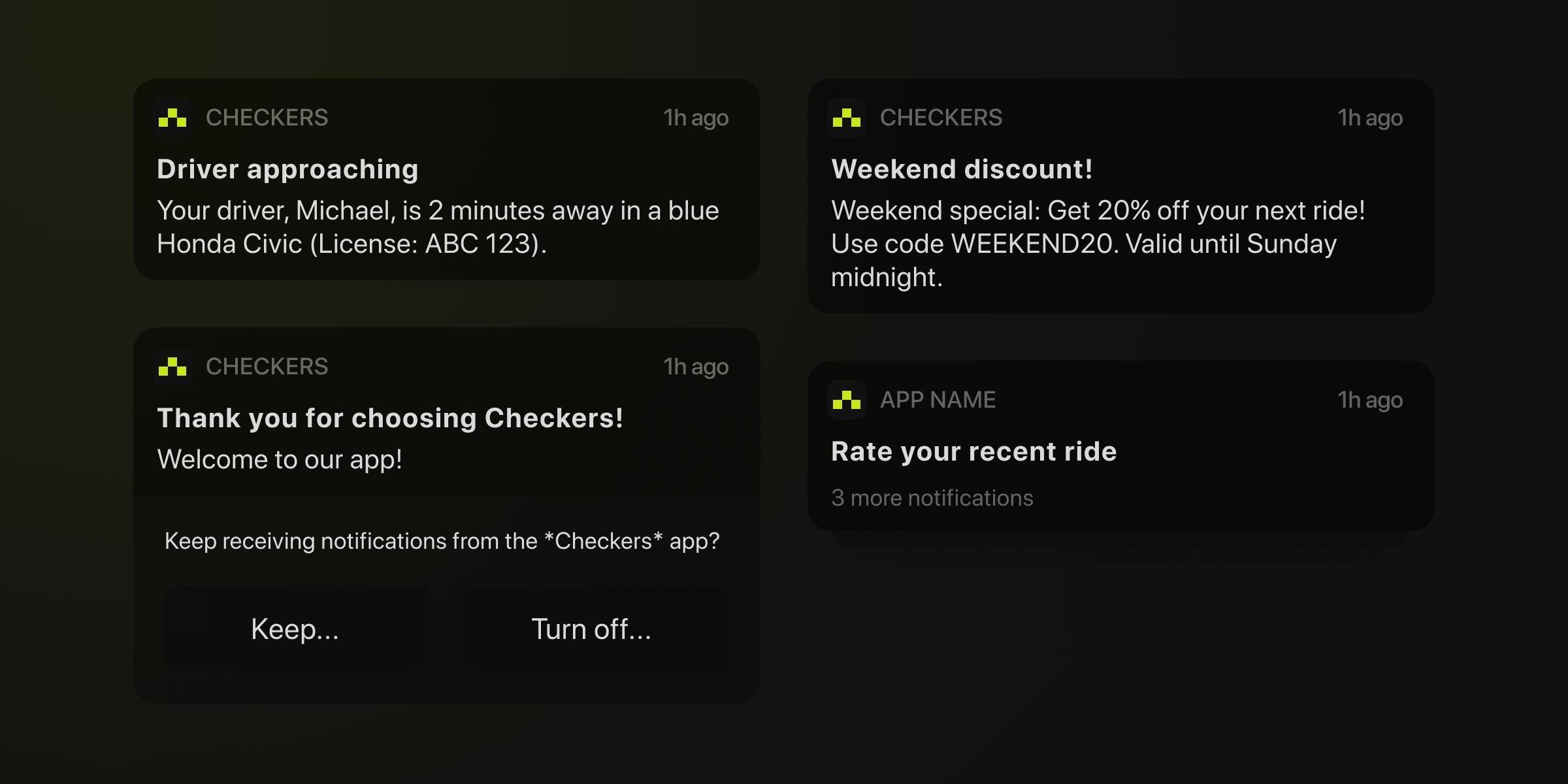Open the Rate your recent ride notification
The image size is (1568, 784).
pyautogui.click(x=973, y=451)
